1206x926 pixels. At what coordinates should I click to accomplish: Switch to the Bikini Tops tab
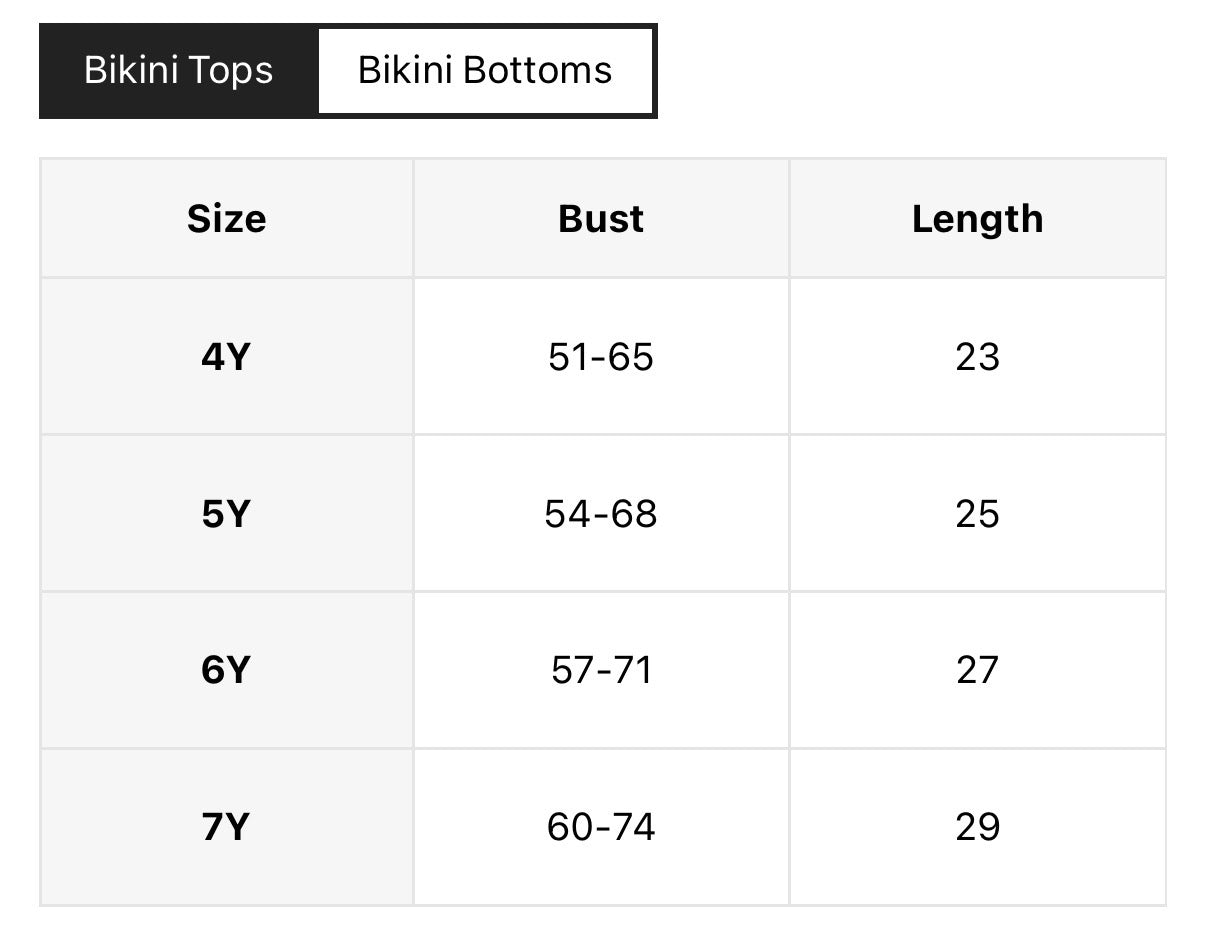point(178,70)
